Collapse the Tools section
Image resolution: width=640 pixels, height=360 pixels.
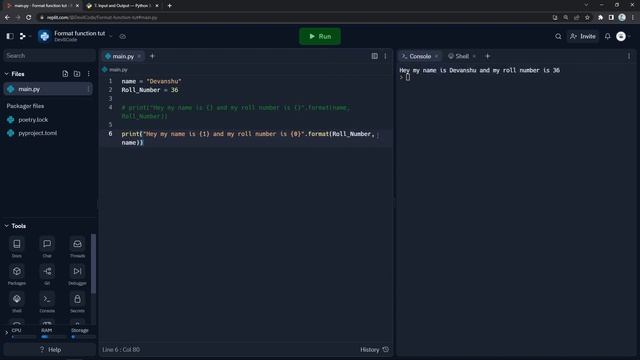(7, 226)
